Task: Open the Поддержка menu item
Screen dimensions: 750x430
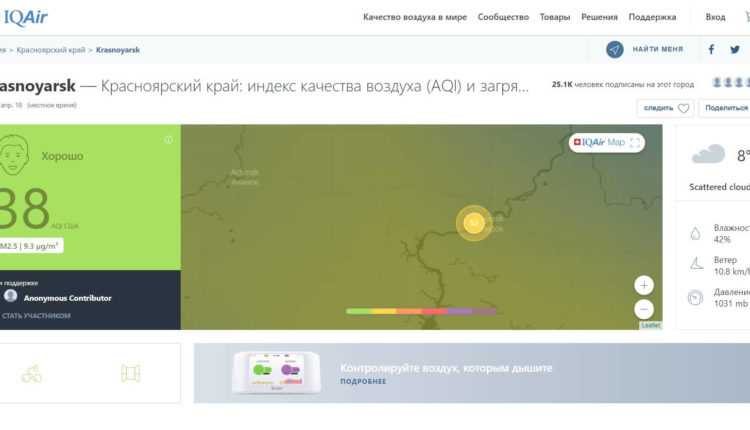Action: click(652, 17)
